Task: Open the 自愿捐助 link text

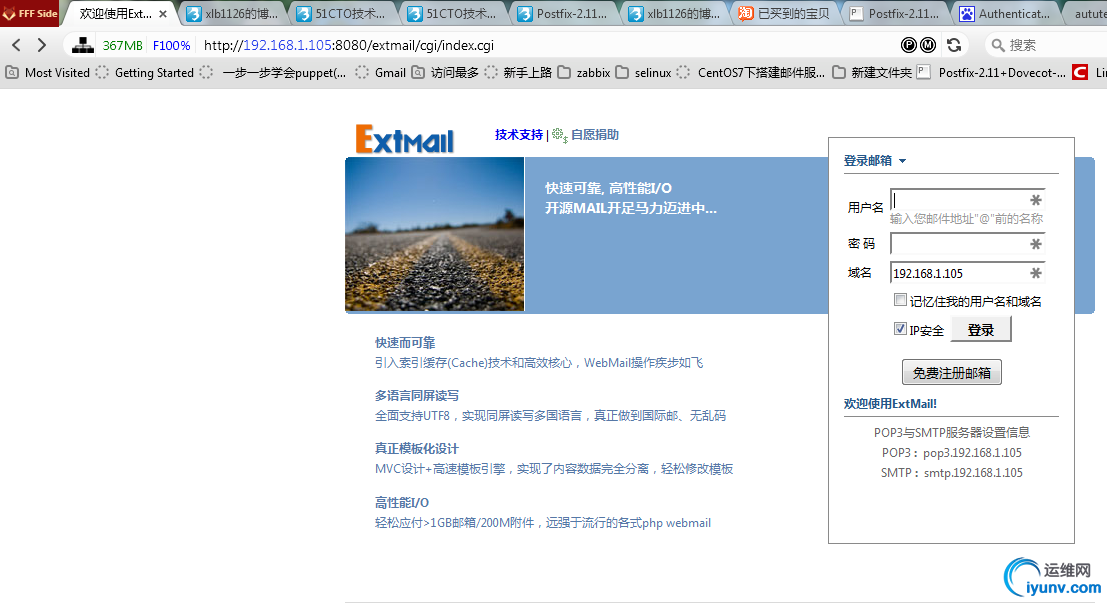Action: pos(594,135)
